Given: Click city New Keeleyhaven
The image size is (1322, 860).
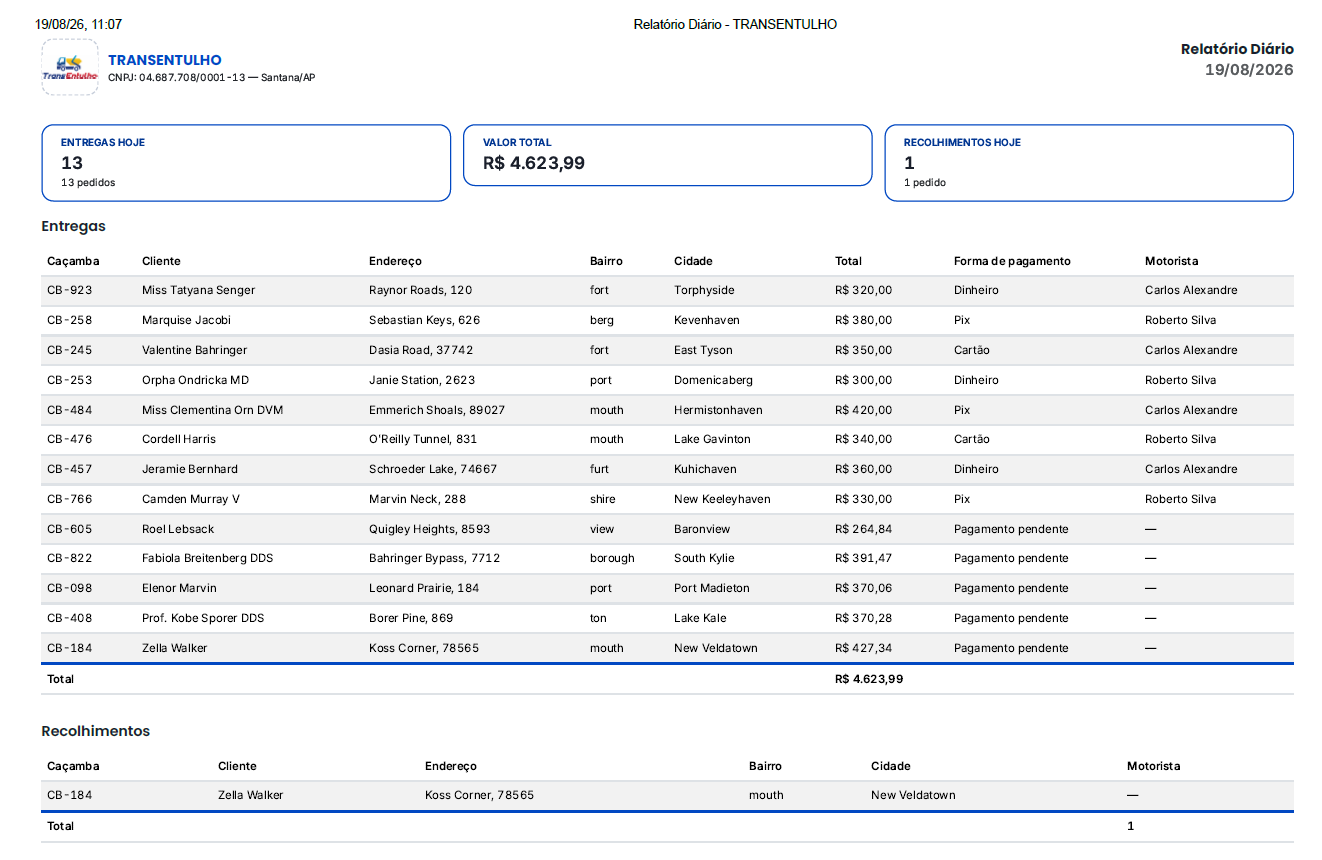Looking at the screenshot, I should 722,499.
